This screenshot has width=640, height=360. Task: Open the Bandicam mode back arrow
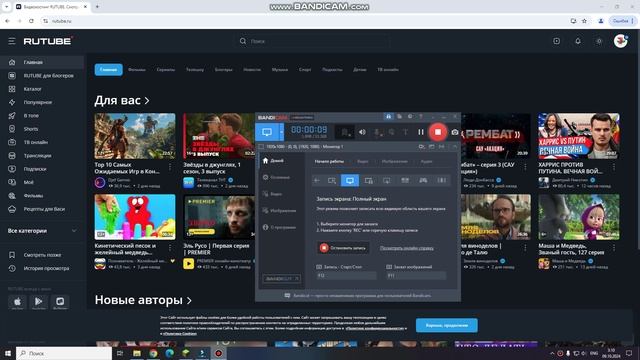click(317, 180)
